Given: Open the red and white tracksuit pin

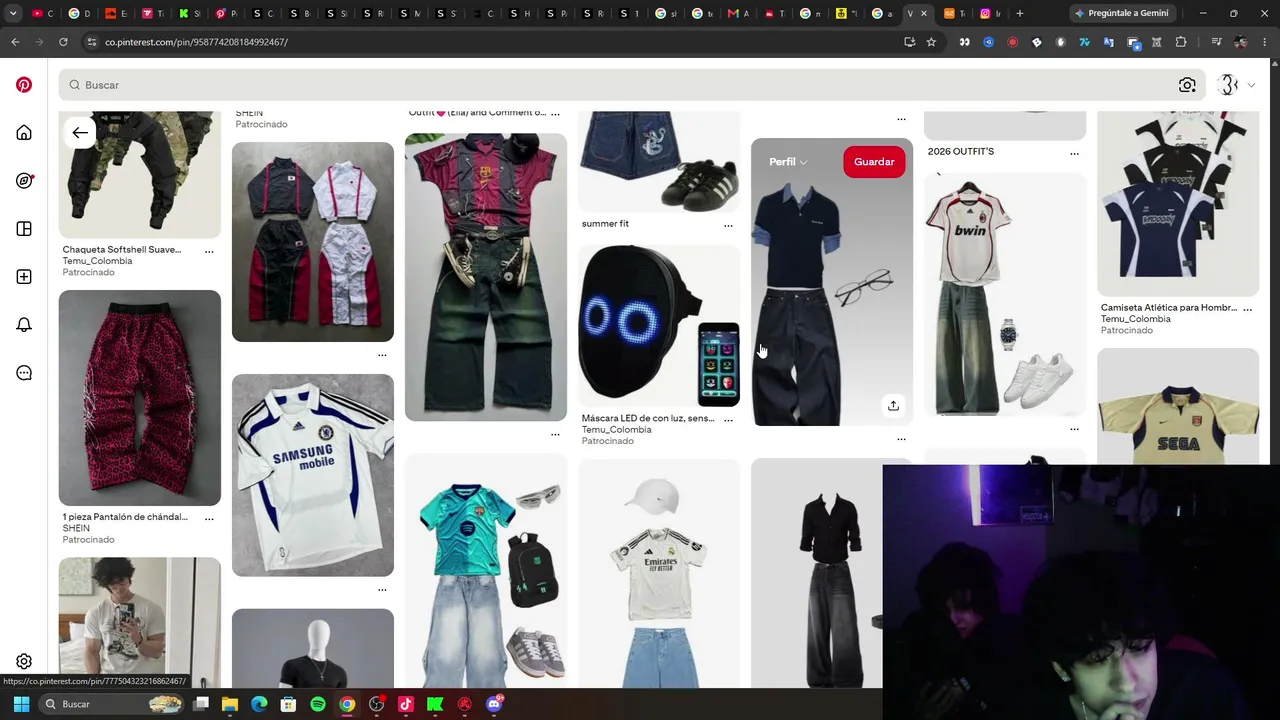Looking at the screenshot, I should tap(313, 242).
